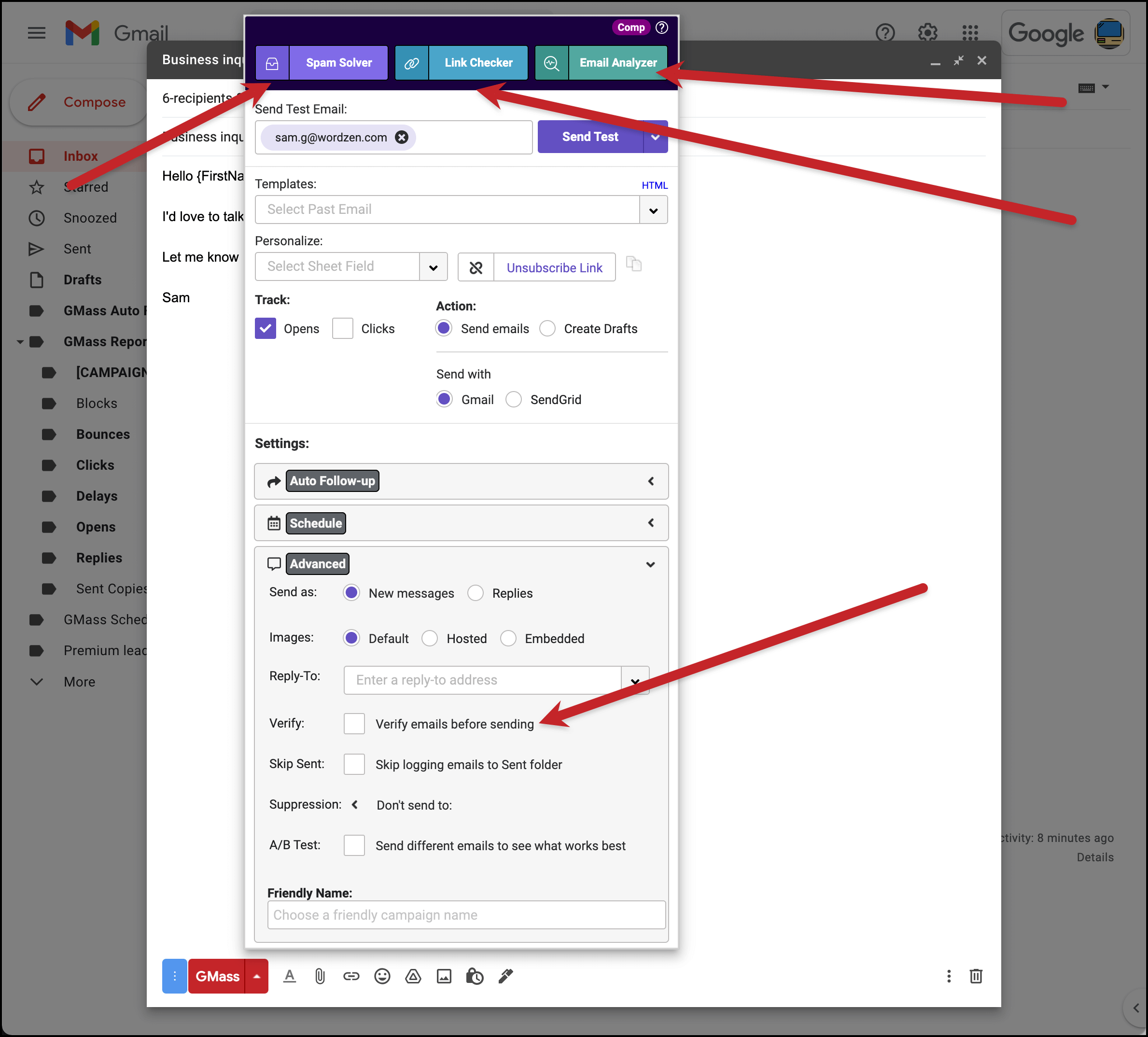Image resolution: width=1148 pixels, height=1037 pixels.
Task: Open the Spam Solver inbox icon
Action: point(272,63)
